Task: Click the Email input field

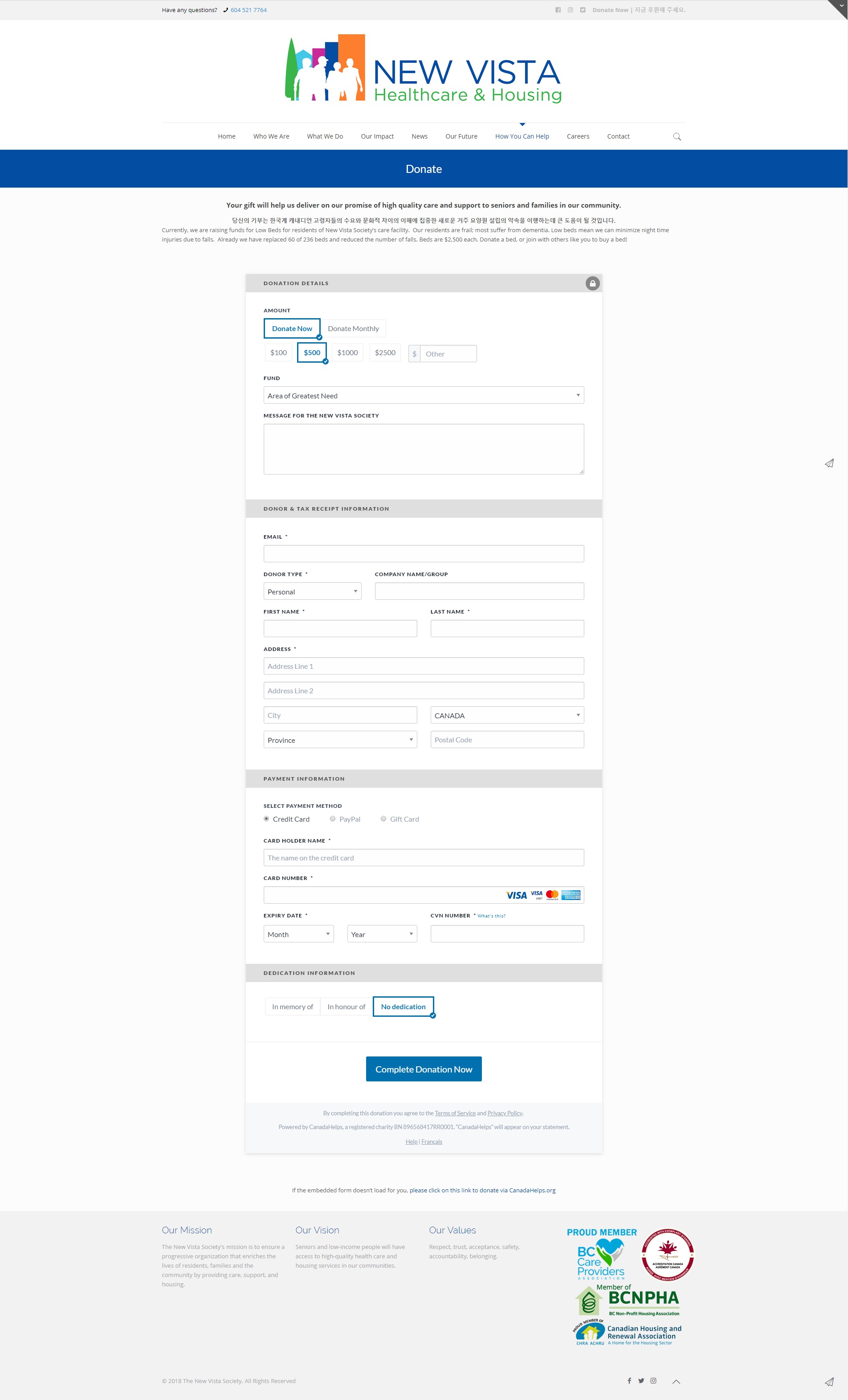Action: [x=423, y=554]
